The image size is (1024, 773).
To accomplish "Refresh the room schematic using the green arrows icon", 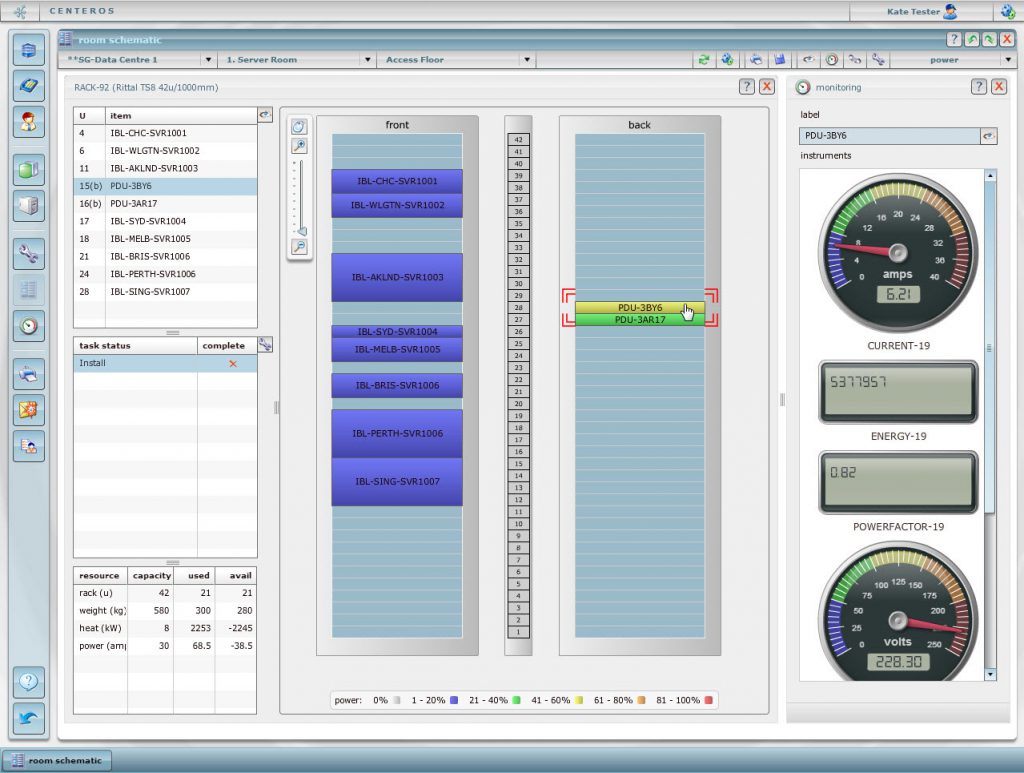I will tap(705, 60).
